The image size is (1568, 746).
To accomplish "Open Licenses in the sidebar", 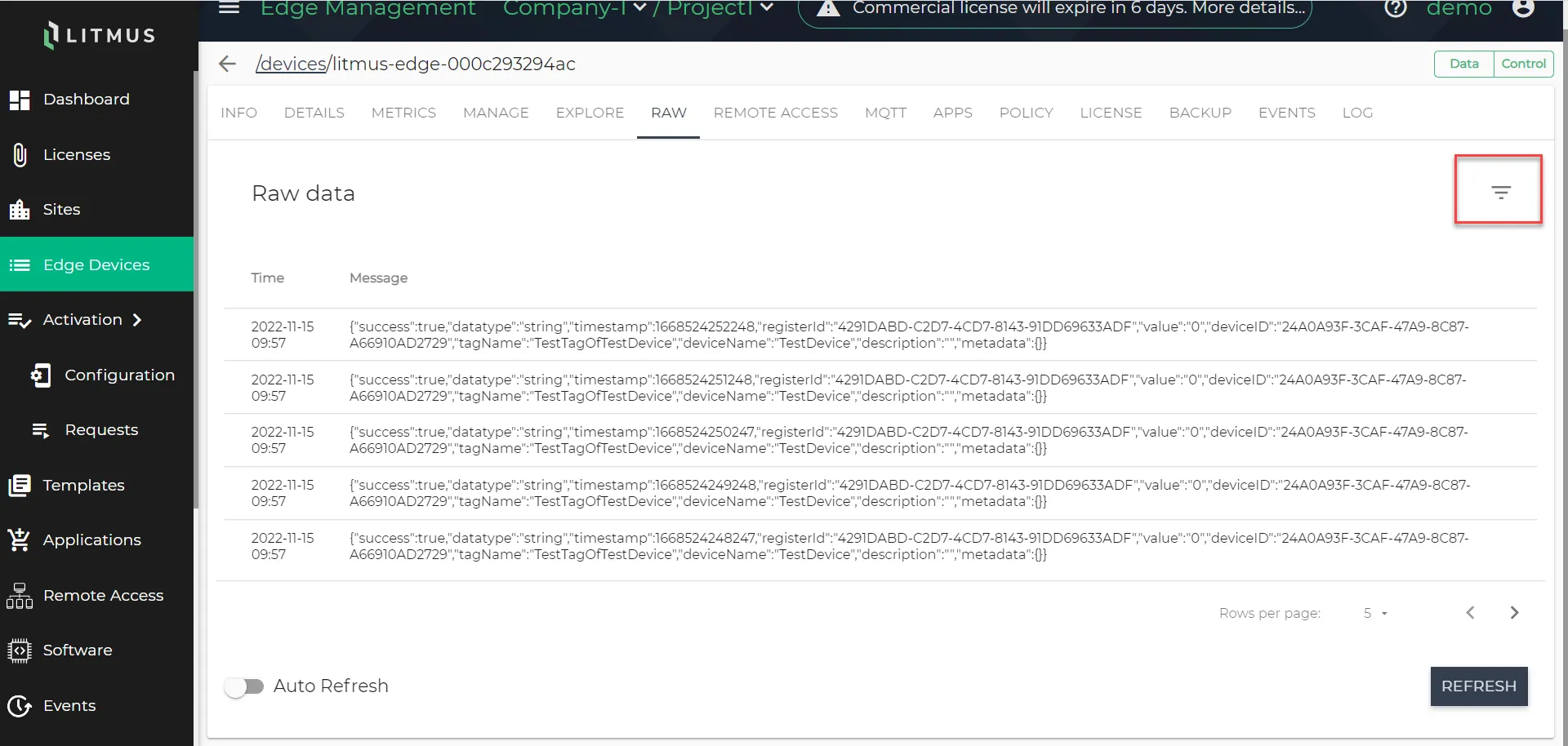I will coord(96,155).
